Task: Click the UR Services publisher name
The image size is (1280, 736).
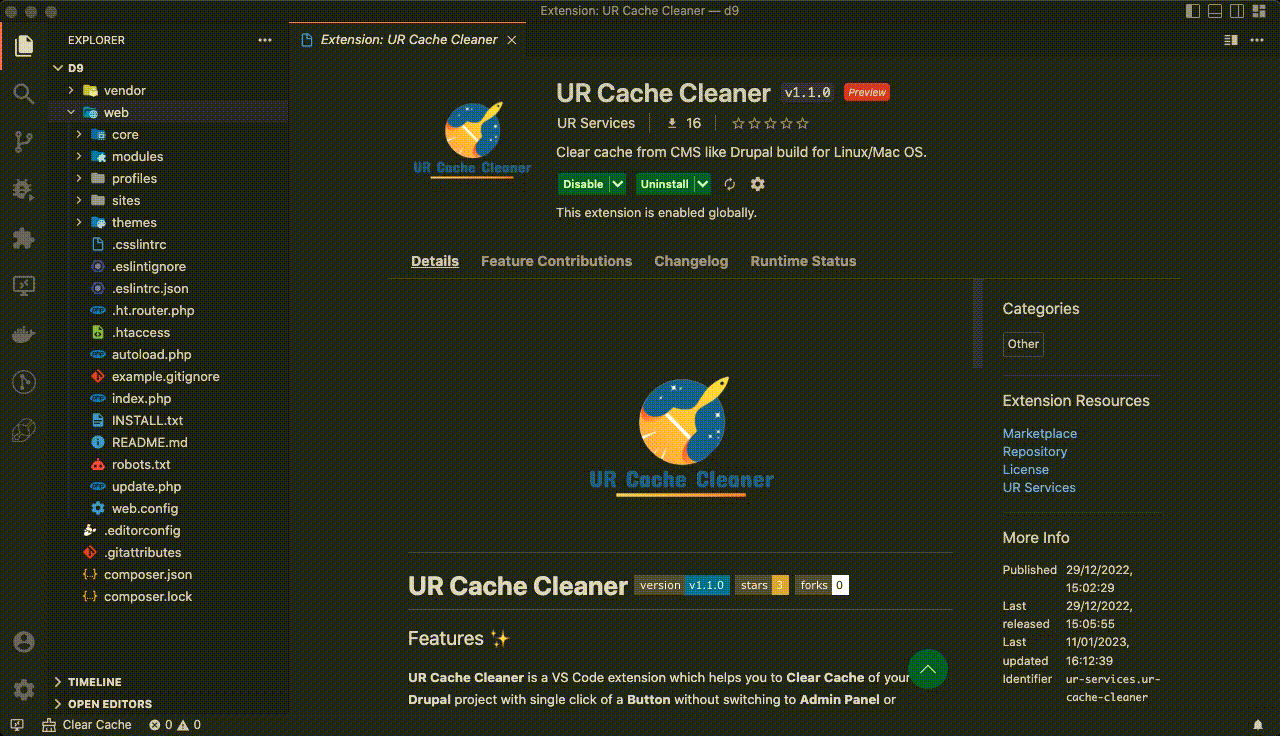Action: (x=596, y=123)
